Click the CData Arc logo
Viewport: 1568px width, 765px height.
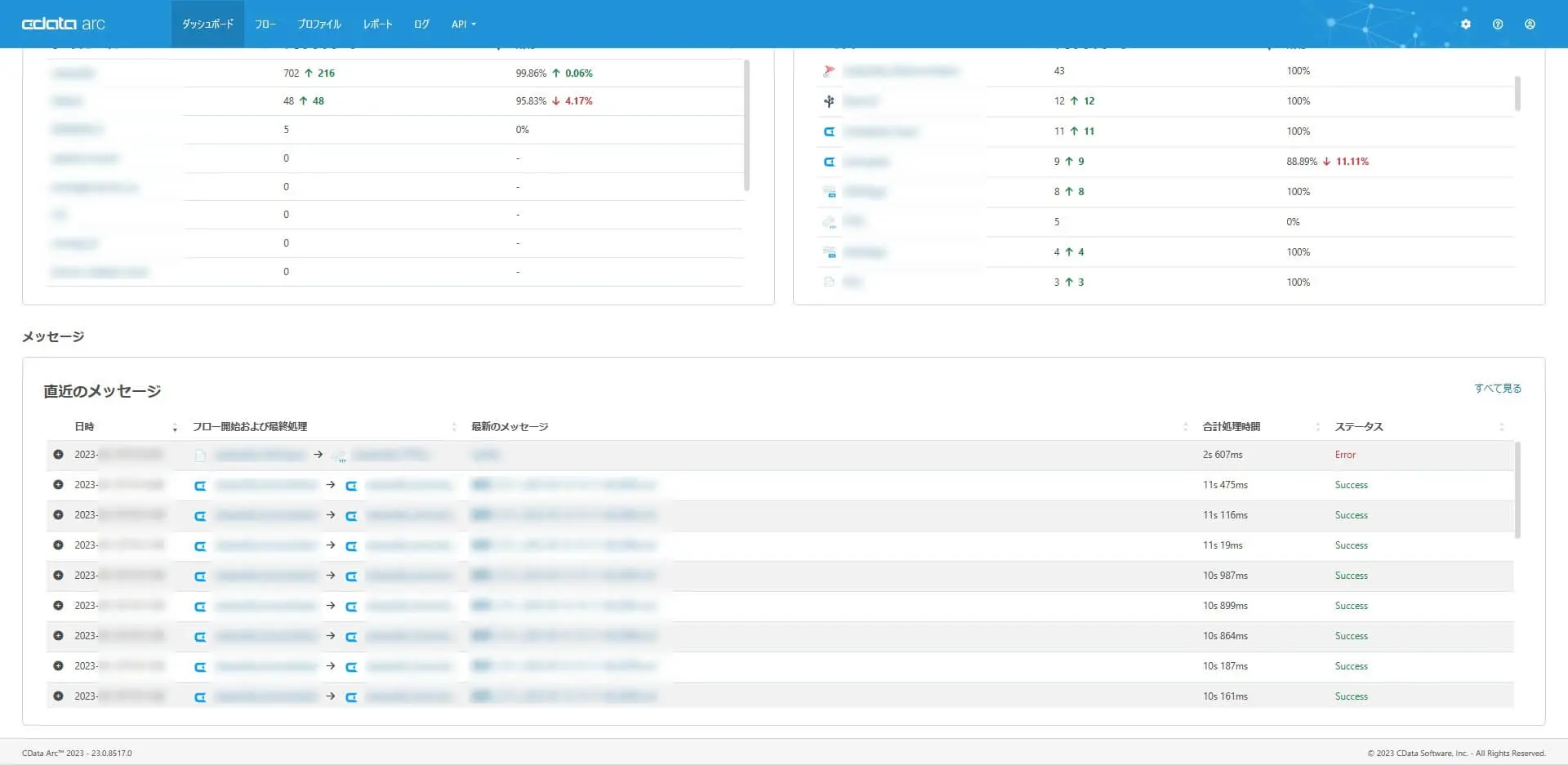coord(64,24)
